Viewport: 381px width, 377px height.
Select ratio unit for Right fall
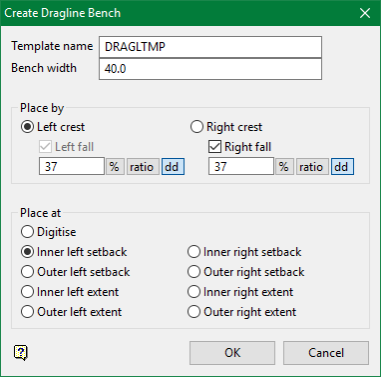[311, 166]
